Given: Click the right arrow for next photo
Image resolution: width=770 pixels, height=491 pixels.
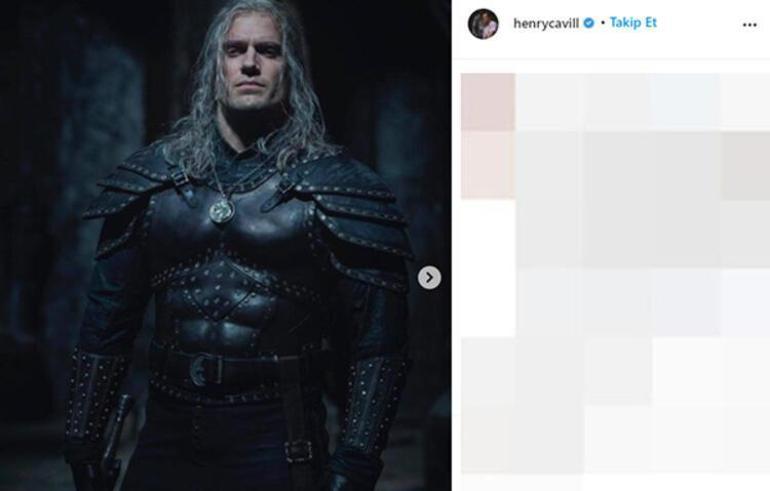Looking at the screenshot, I should [x=429, y=277].
